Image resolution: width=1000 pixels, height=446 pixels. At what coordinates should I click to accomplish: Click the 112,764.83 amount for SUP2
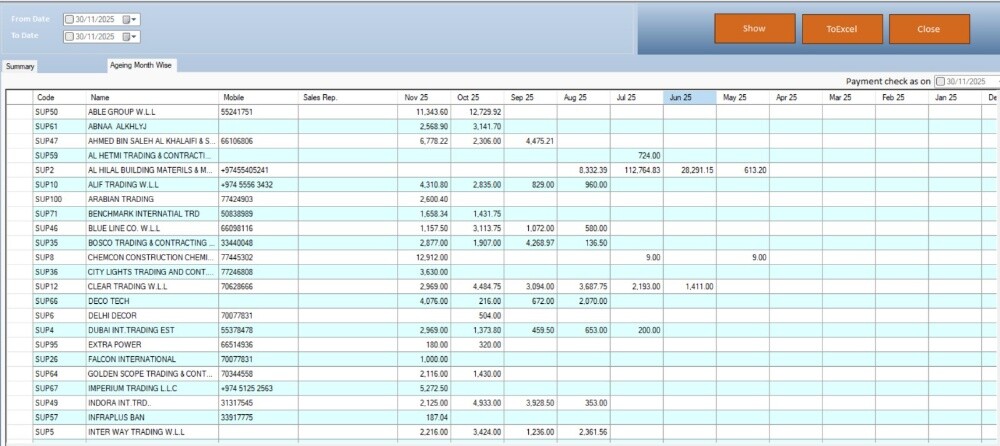click(x=636, y=170)
